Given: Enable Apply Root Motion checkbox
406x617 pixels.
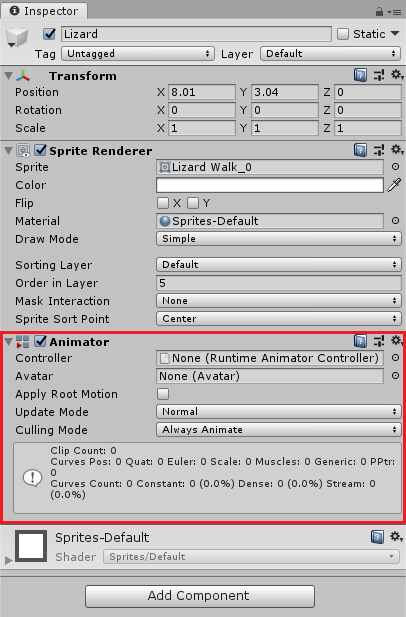Looking at the screenshot, I should [163, 394].
